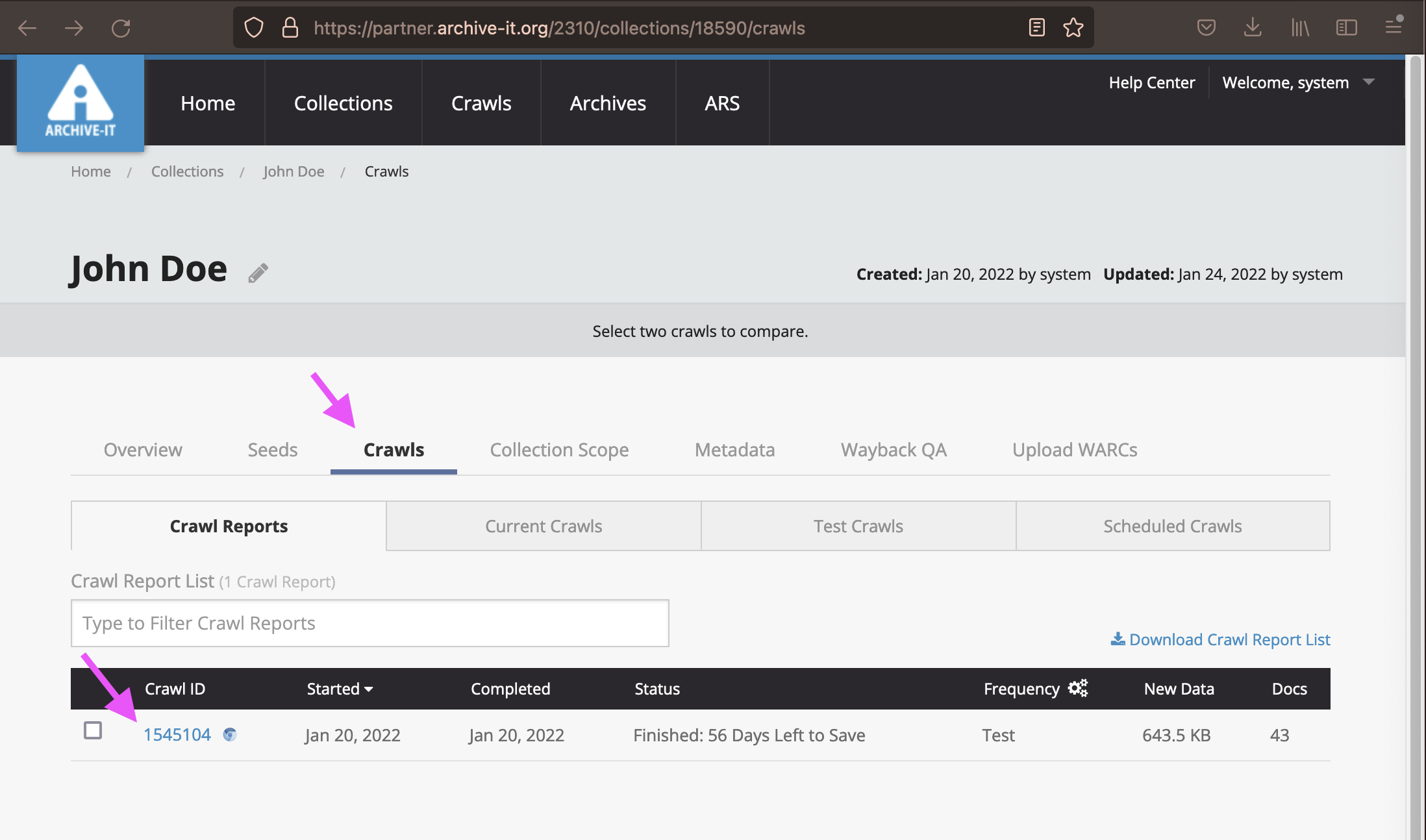Open the Firefox hamburger menu
The height and width of the screenshot is (840, 1426).
coord(1393,28)
